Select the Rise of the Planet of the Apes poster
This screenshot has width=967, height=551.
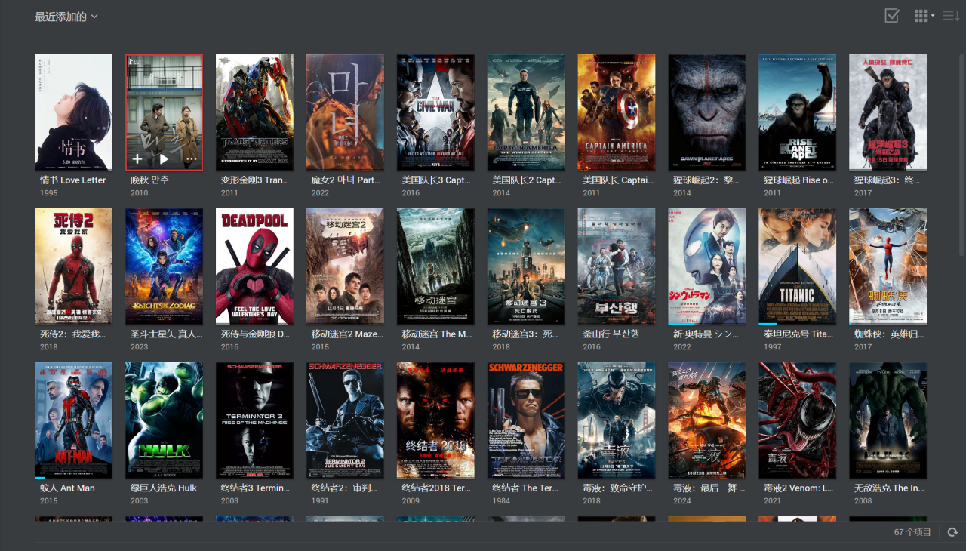797,112
